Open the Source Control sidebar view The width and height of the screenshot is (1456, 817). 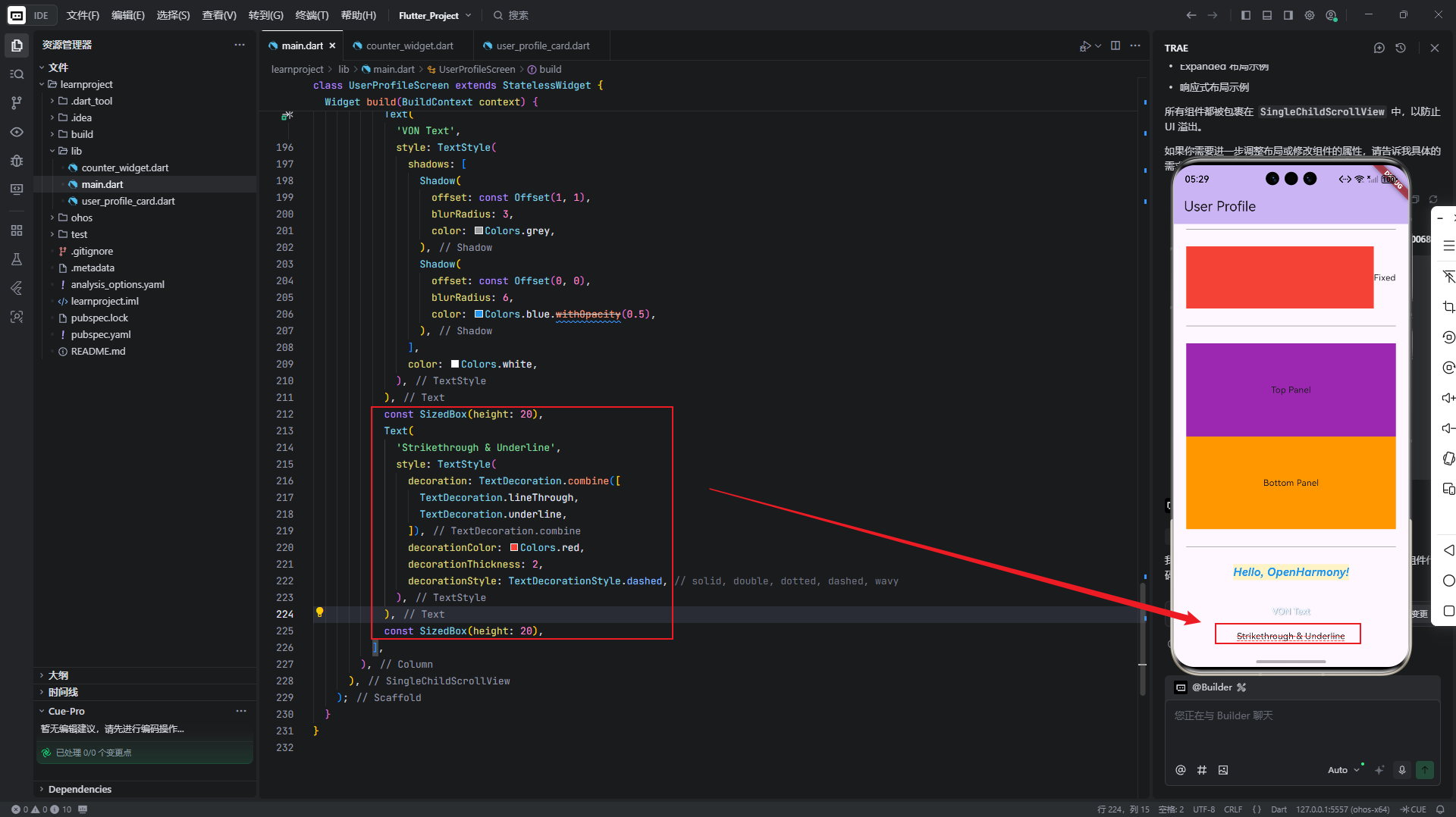point(17,103)
